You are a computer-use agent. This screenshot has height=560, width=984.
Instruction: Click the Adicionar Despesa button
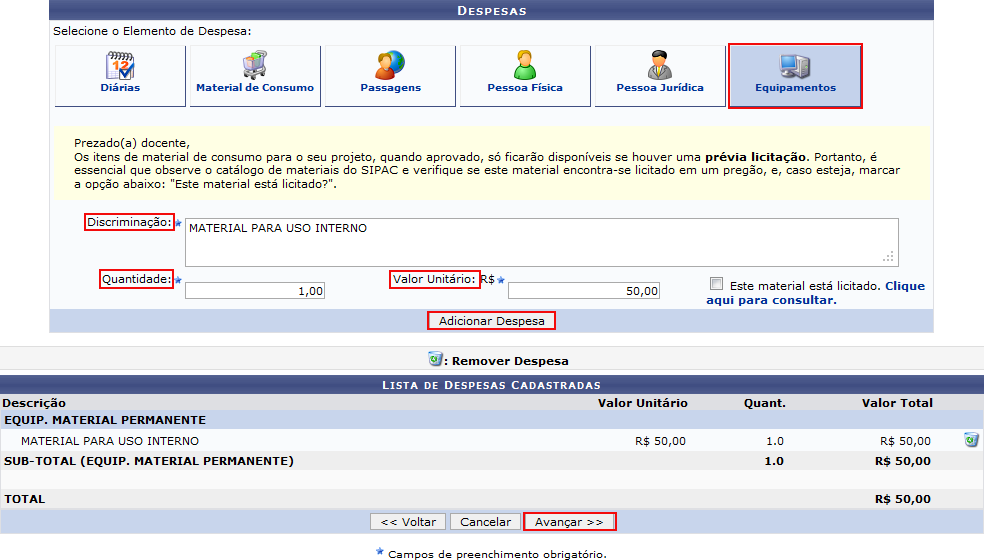point(491,321)
